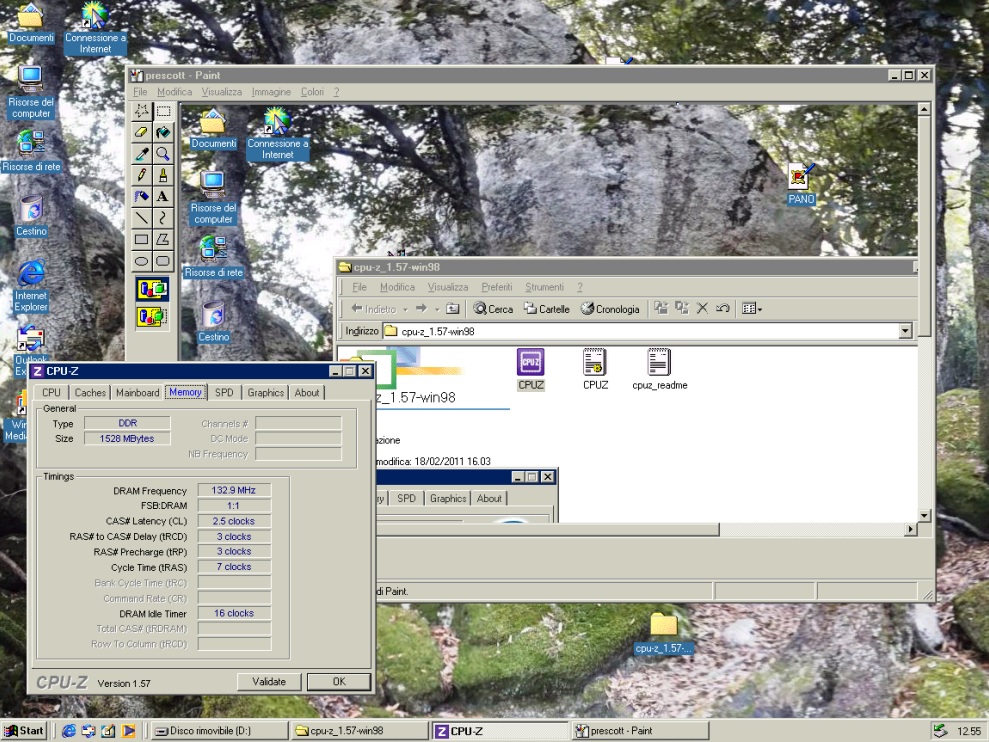Switch to the CPU tab in CPU-Z
This screenshot has height=742, width=989.
coord(51,392)
